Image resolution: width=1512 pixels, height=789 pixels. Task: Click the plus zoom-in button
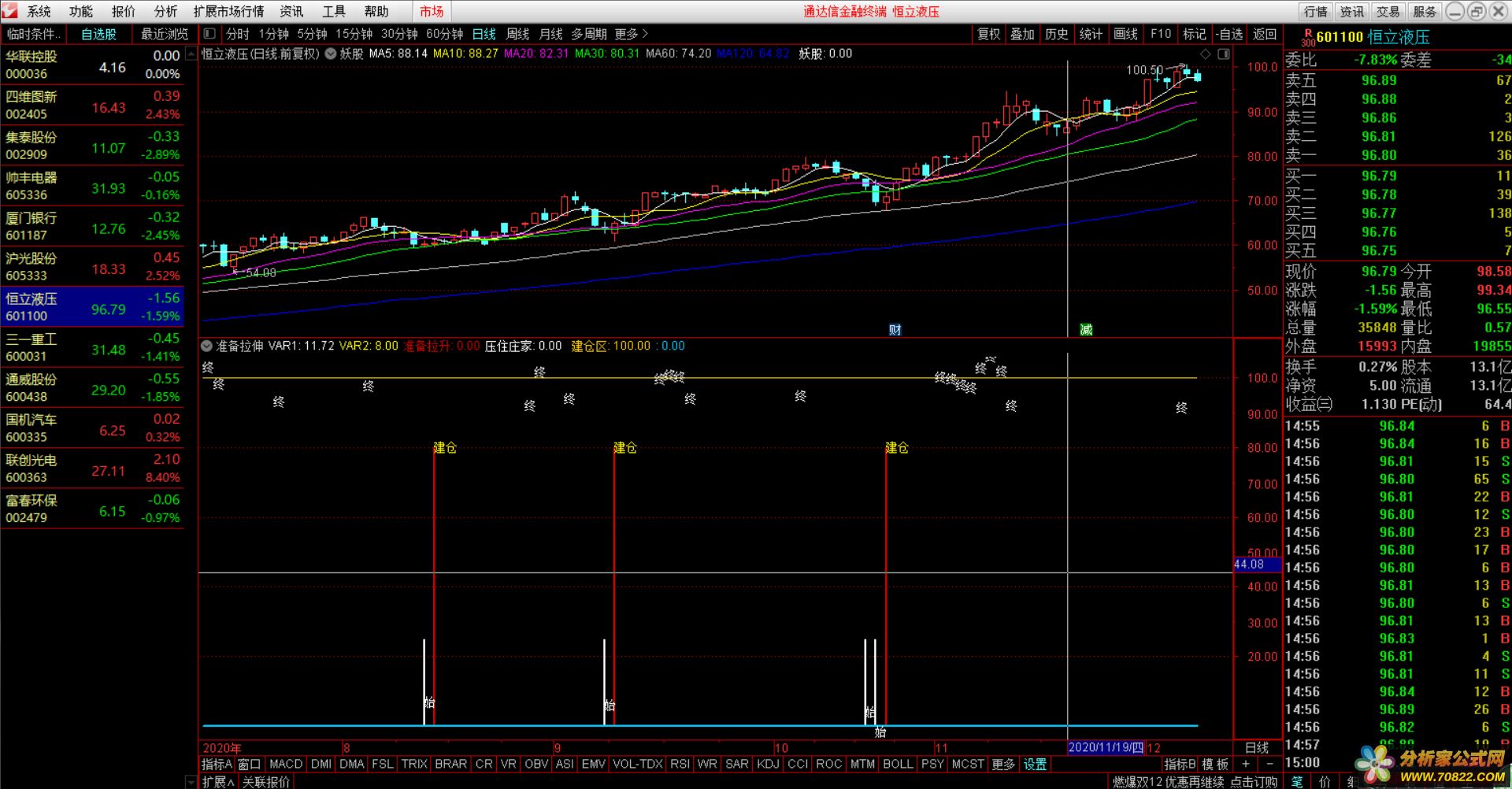click(x=1246, y=764)
